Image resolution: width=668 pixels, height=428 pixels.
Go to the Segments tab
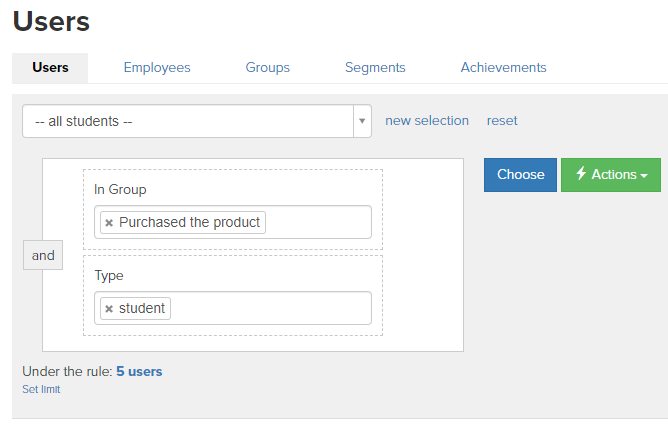click(x=375, y=67)
